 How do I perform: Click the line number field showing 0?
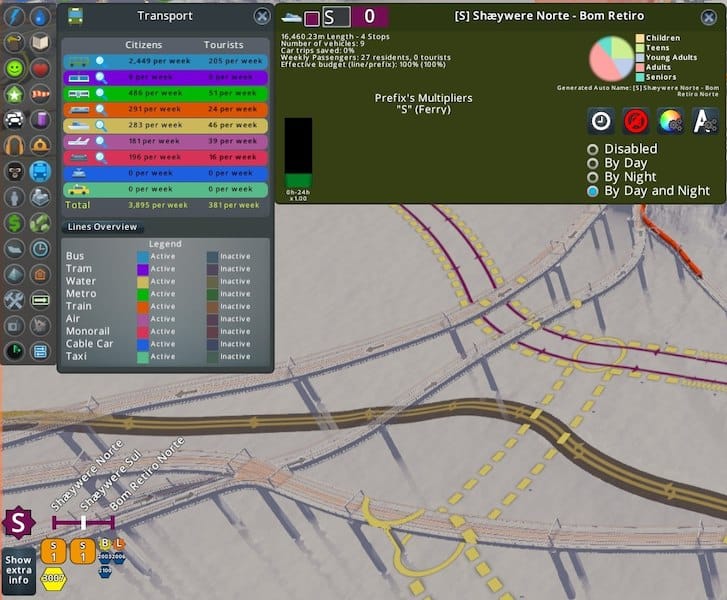pos(369,17)
